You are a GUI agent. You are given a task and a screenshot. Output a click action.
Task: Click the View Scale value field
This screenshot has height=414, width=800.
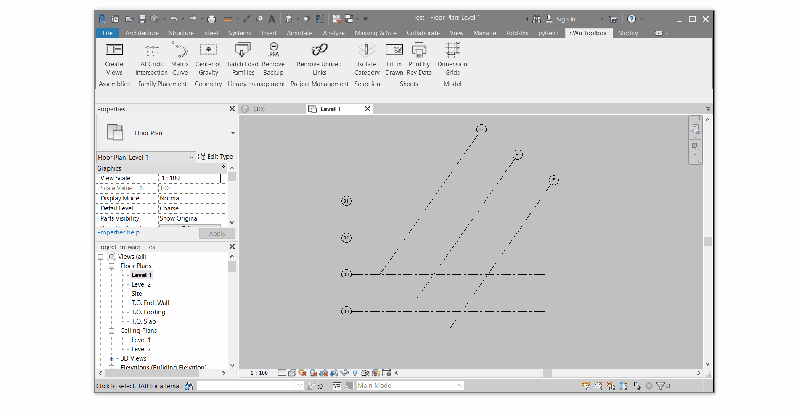pyautogui.click(x=190, y=178)
